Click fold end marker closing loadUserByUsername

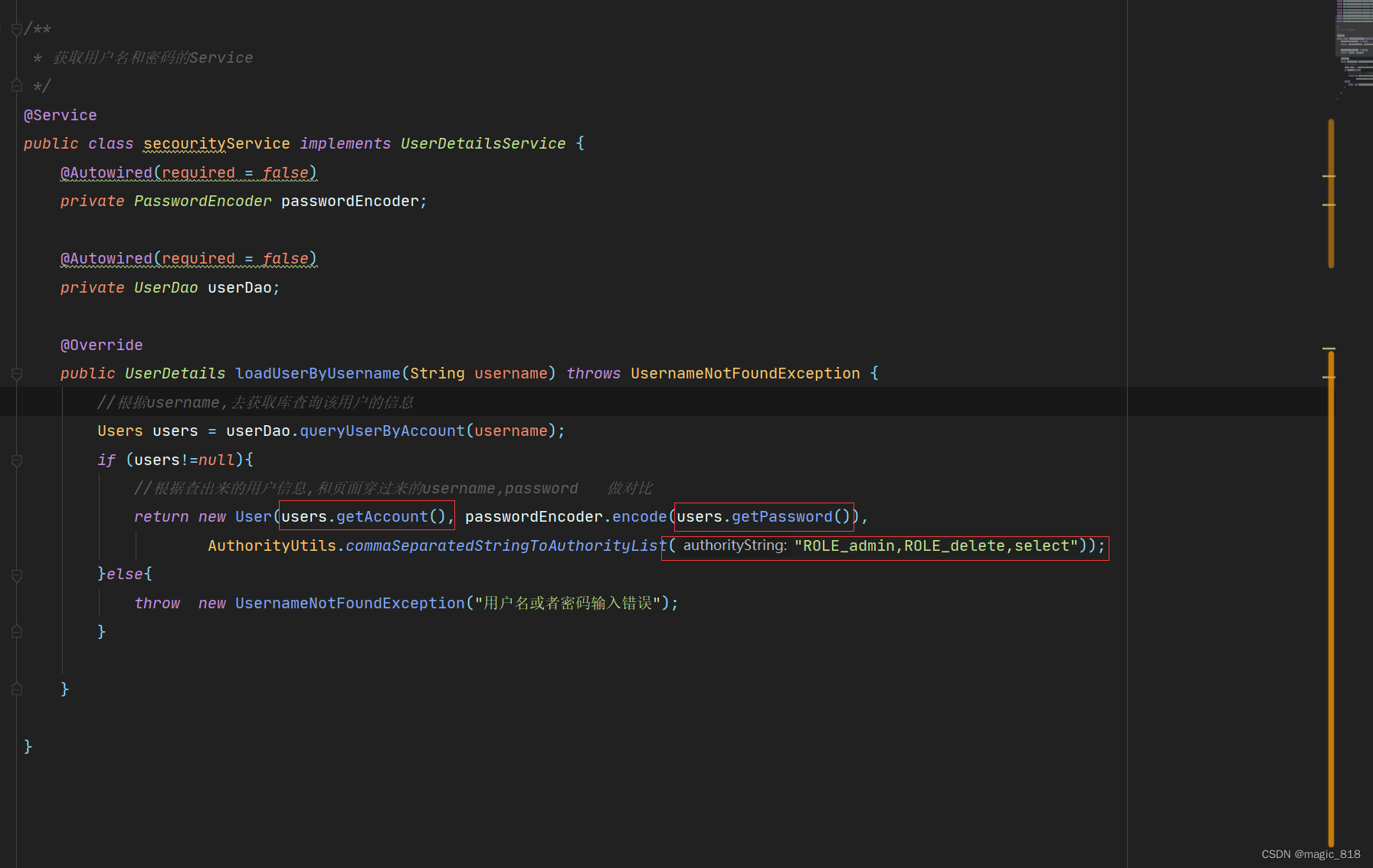pos(16,689)
